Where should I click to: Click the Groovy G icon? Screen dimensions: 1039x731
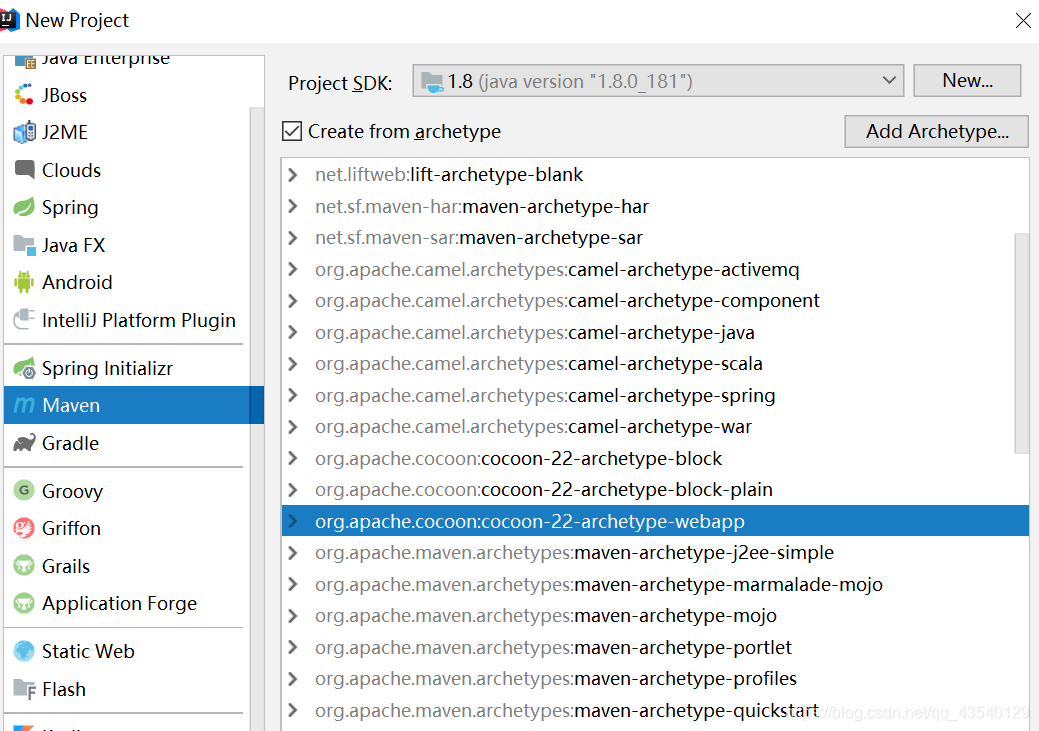25,490
